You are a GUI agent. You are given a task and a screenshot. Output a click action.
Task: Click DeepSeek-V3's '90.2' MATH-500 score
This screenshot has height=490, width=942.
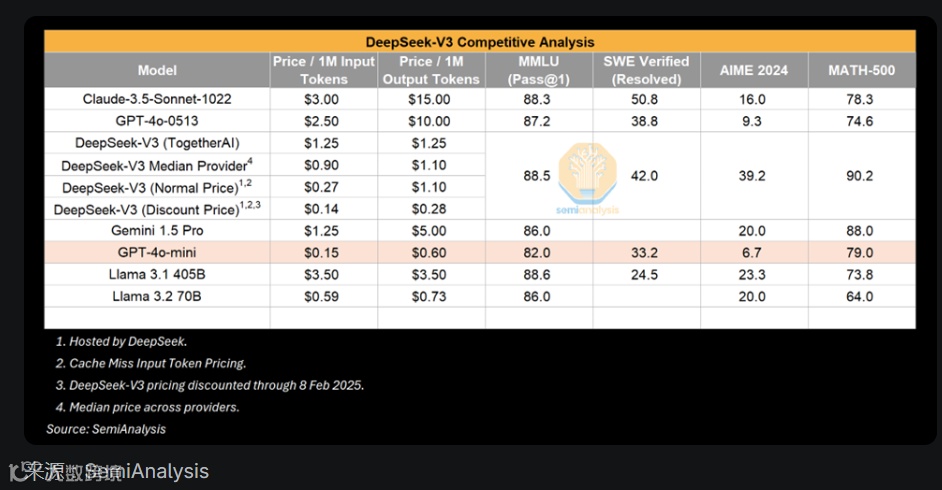tap(860, 176)
